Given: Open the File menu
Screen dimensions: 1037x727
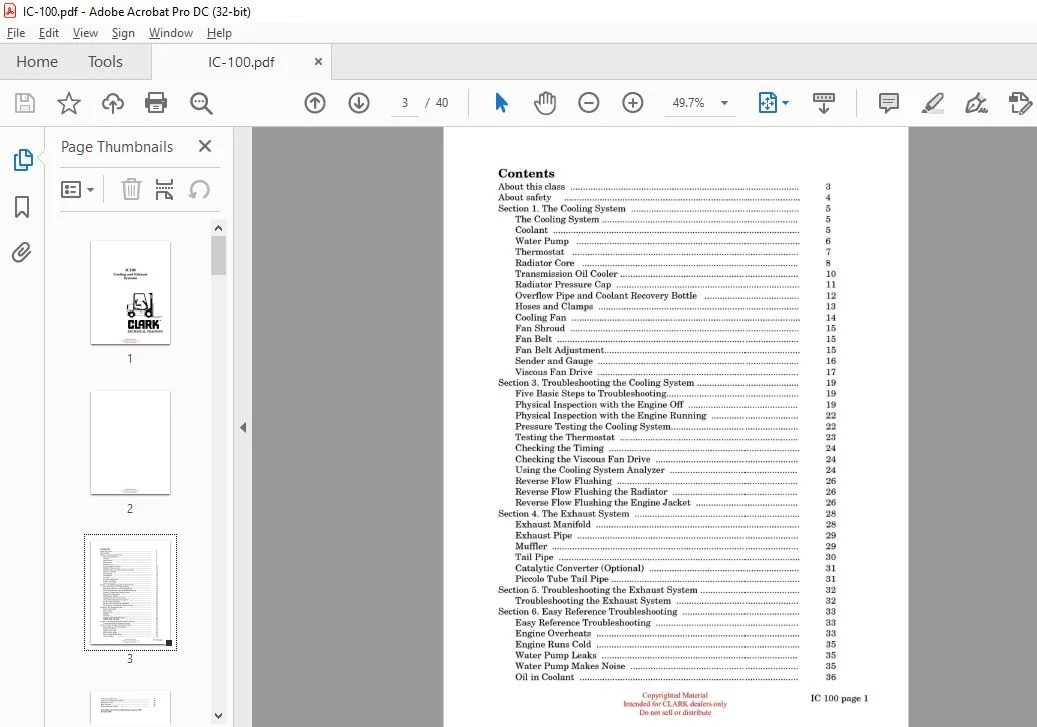Looking at the screenshot, I should (16, 33).
